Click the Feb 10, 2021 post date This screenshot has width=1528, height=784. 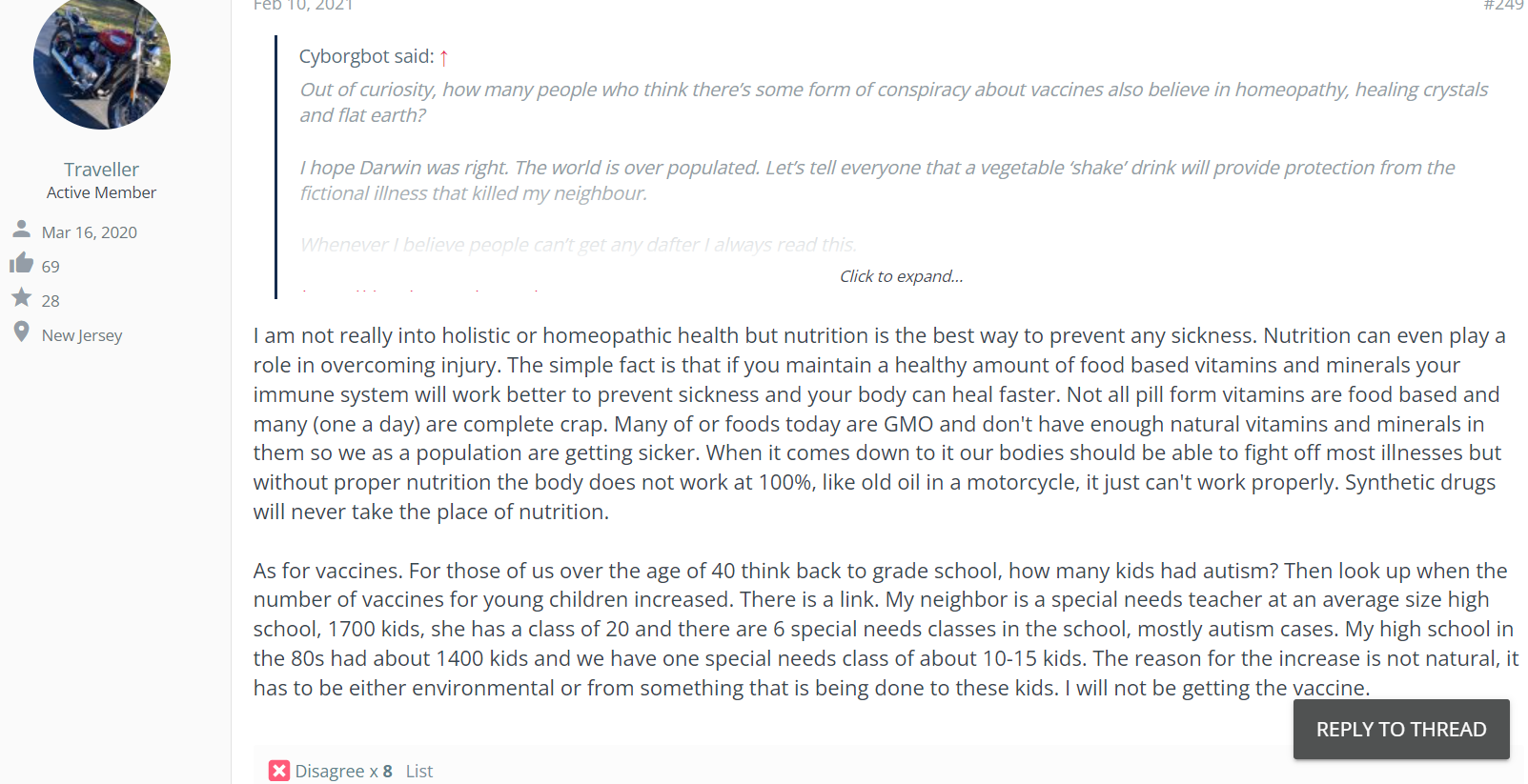tap(303, 6)
